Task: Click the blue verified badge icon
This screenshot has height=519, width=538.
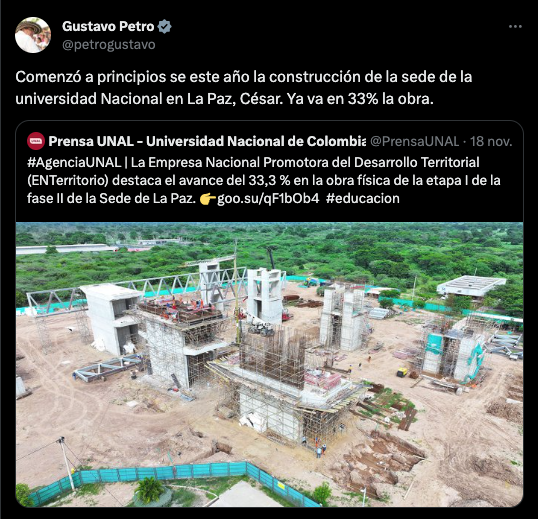Action: tap(164, 26)
